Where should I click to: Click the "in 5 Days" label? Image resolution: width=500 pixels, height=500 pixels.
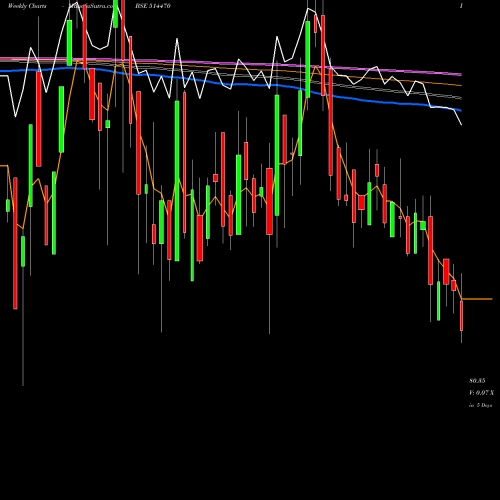(481, 405)
